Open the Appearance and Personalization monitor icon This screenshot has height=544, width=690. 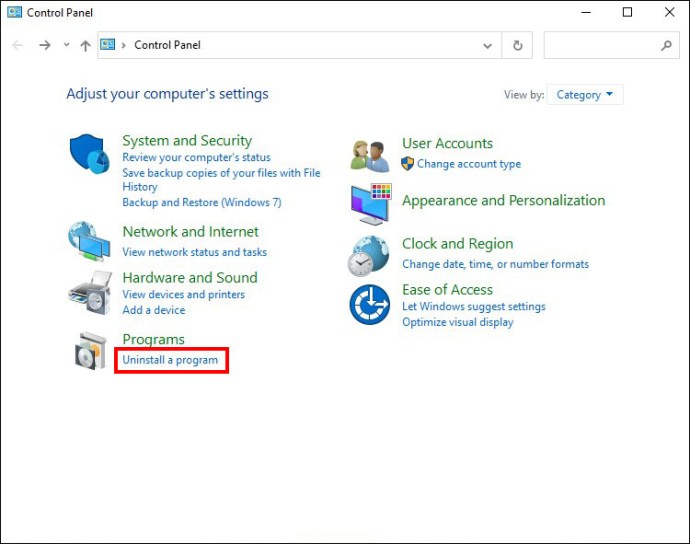click(371, 204)
